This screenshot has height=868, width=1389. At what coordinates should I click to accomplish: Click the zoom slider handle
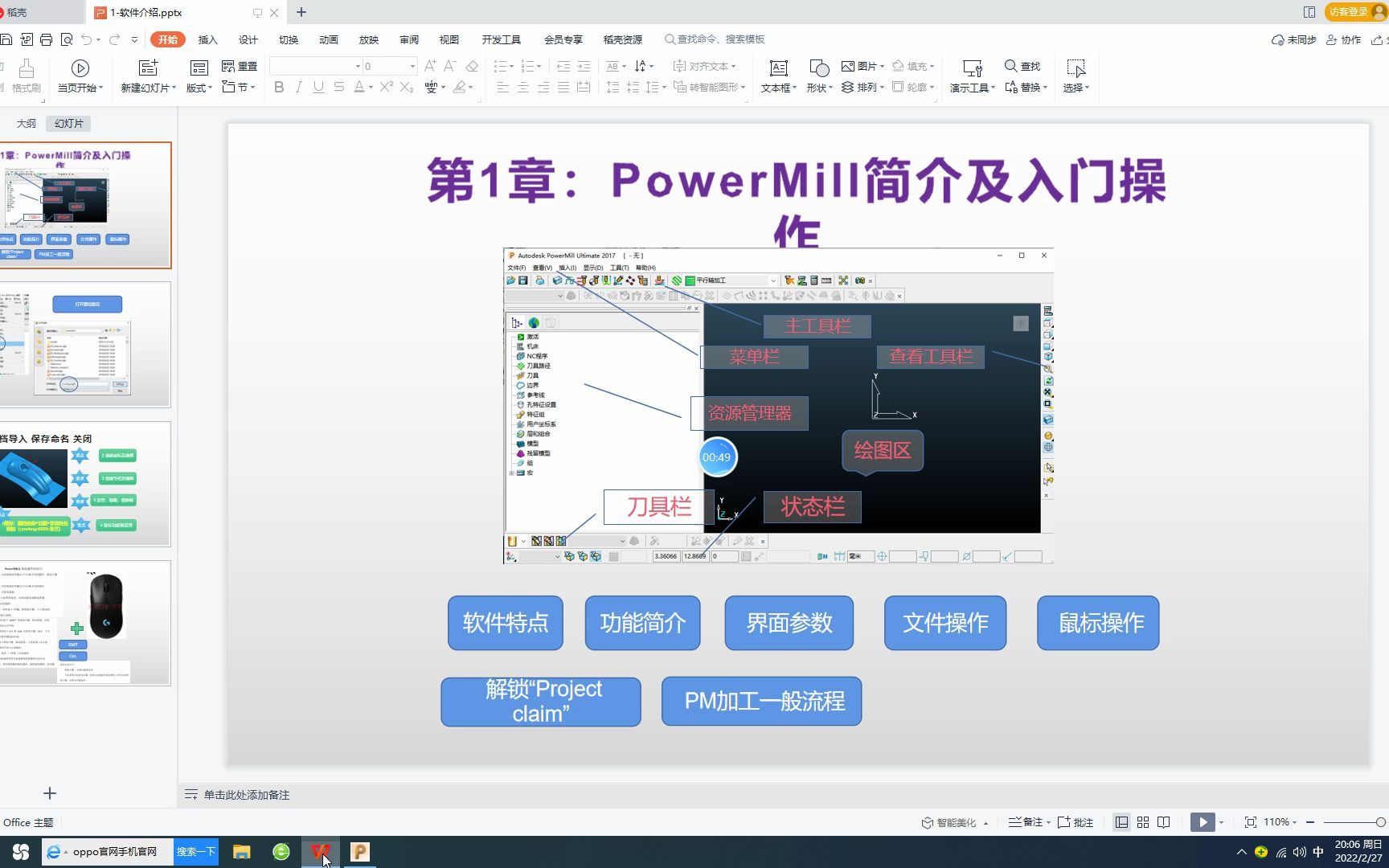pos(1380,822)
